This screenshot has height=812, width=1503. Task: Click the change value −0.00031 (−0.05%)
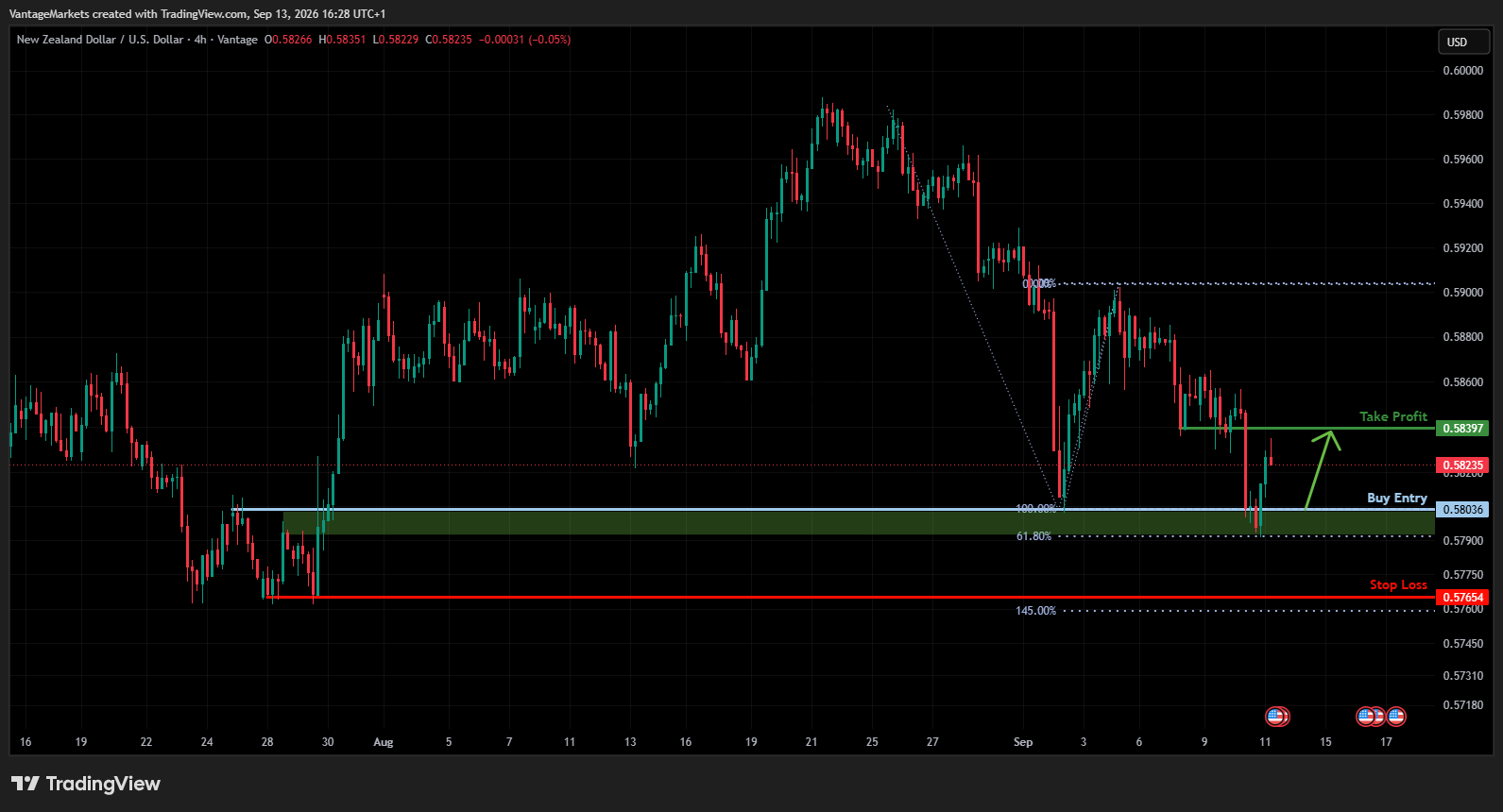point(524,40)
